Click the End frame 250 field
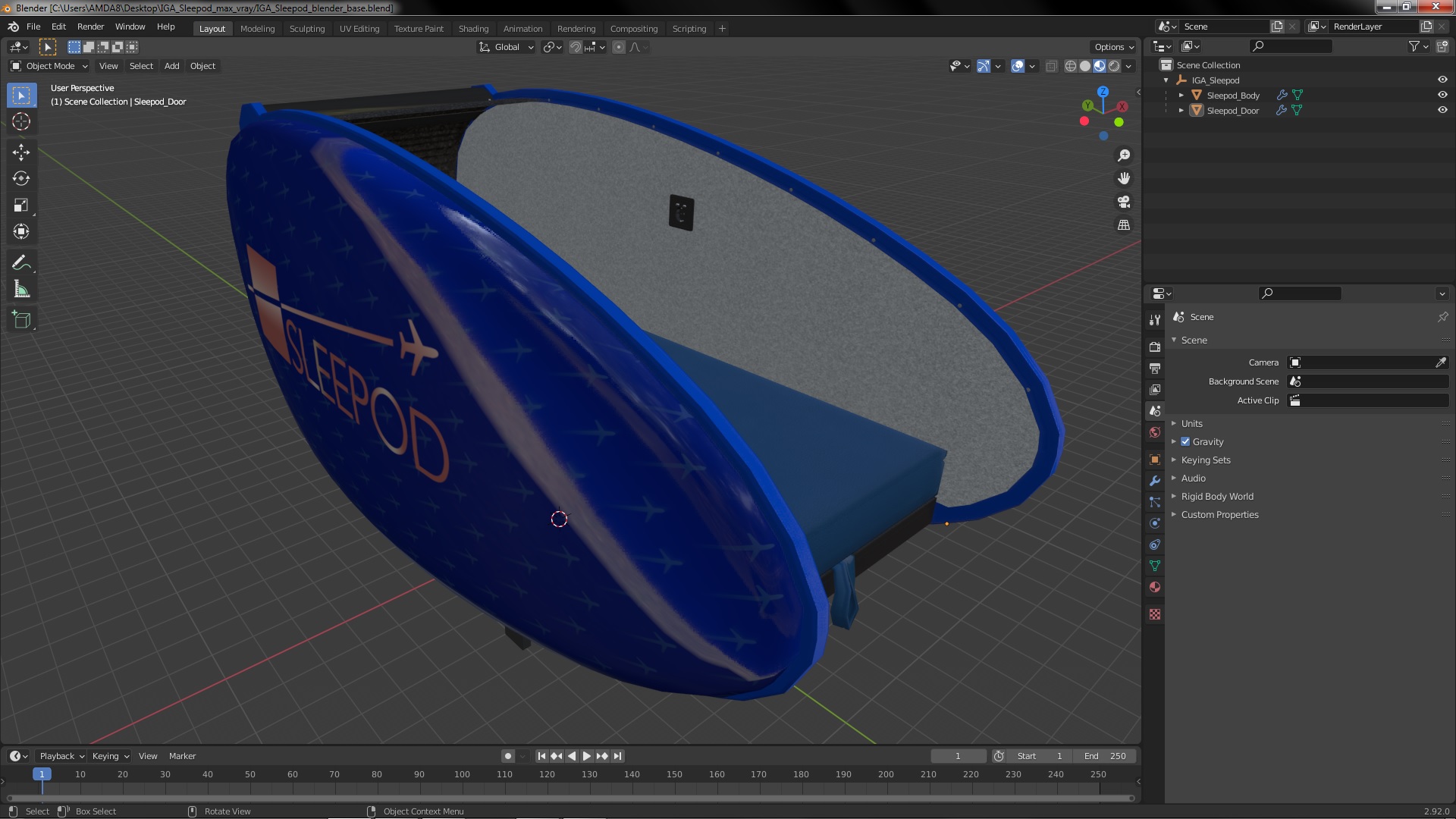The width and height of the screenshot is (1456, 819). click(x=1105, y=756)
